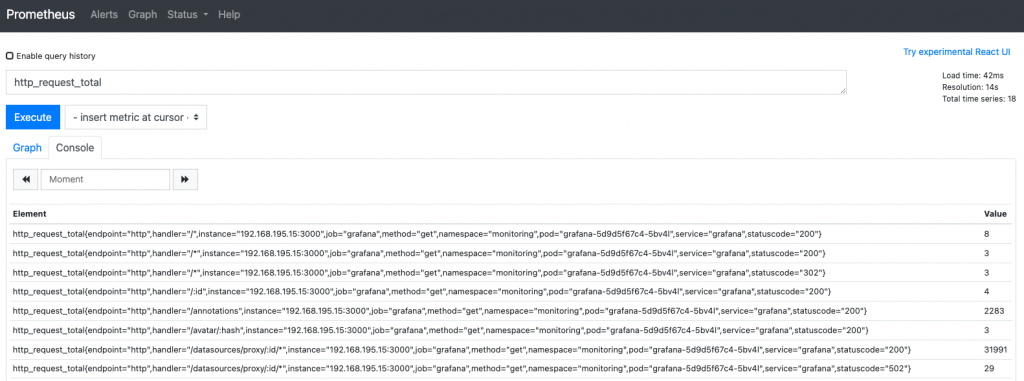Viewport: 1024px width, 381px height.
Task: Select the handler="/annotations" row
Action: click(x=511, y=310)
